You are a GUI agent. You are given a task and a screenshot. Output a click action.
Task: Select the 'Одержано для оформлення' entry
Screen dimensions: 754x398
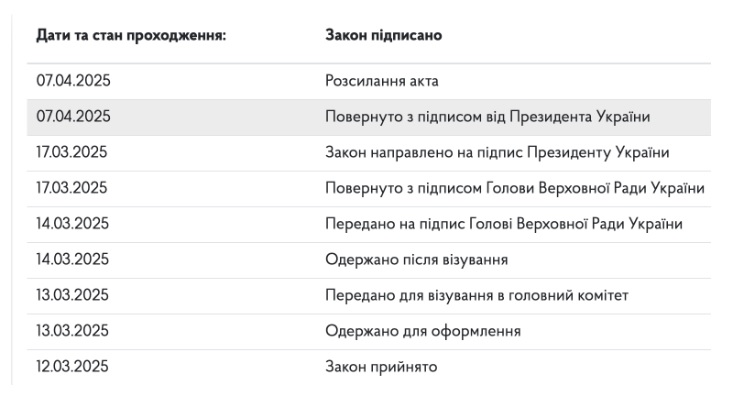point(423,331)
